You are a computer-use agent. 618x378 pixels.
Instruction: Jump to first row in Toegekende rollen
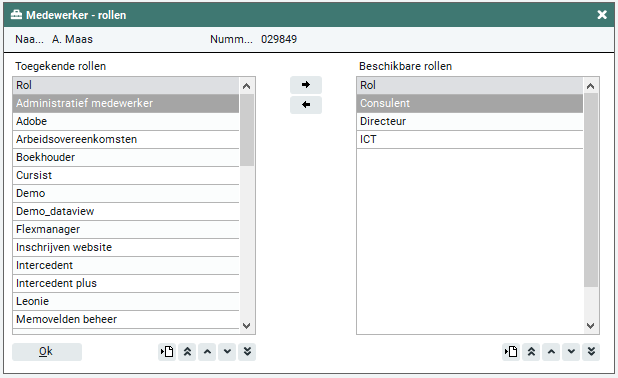coord(187,352)
